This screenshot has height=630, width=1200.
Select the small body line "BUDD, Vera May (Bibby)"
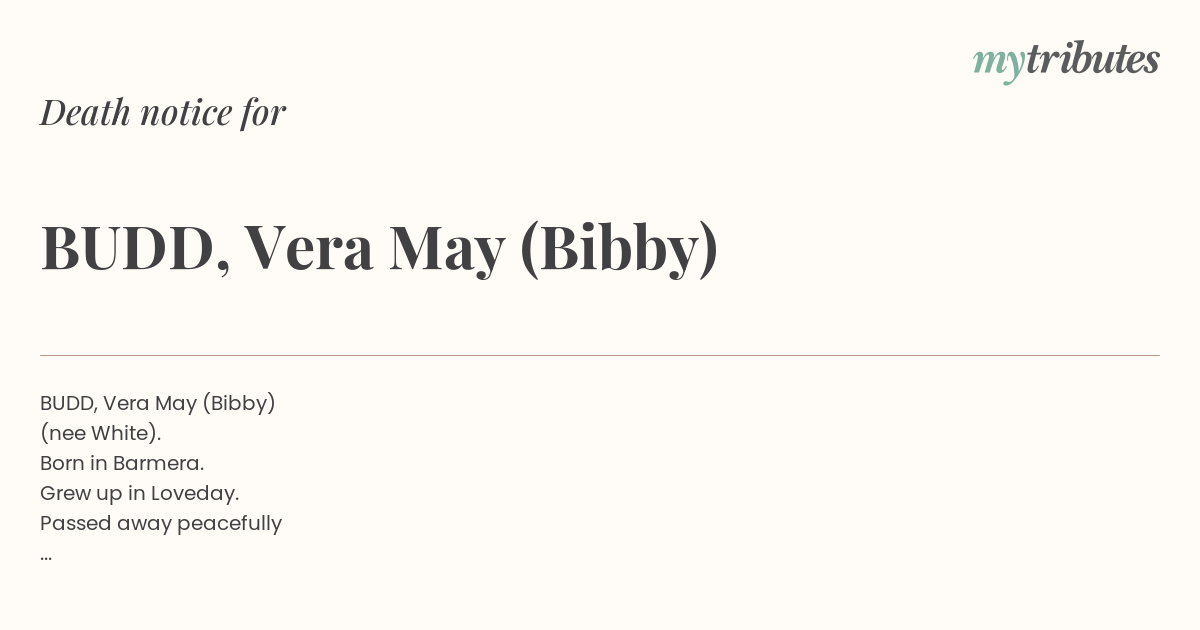158,403
